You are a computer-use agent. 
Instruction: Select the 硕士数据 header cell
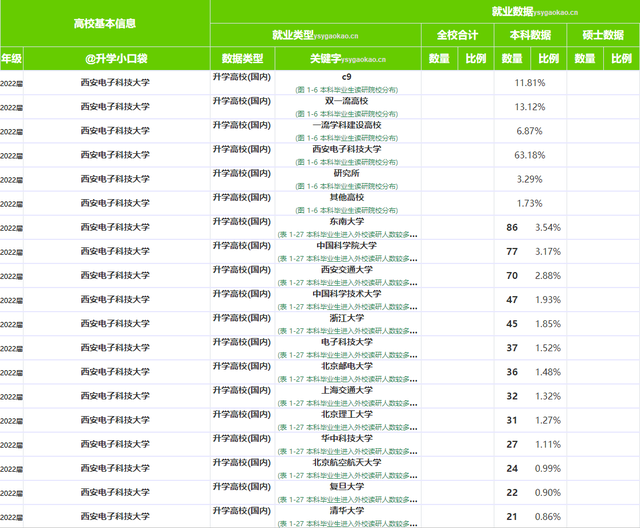pos(603,34)
